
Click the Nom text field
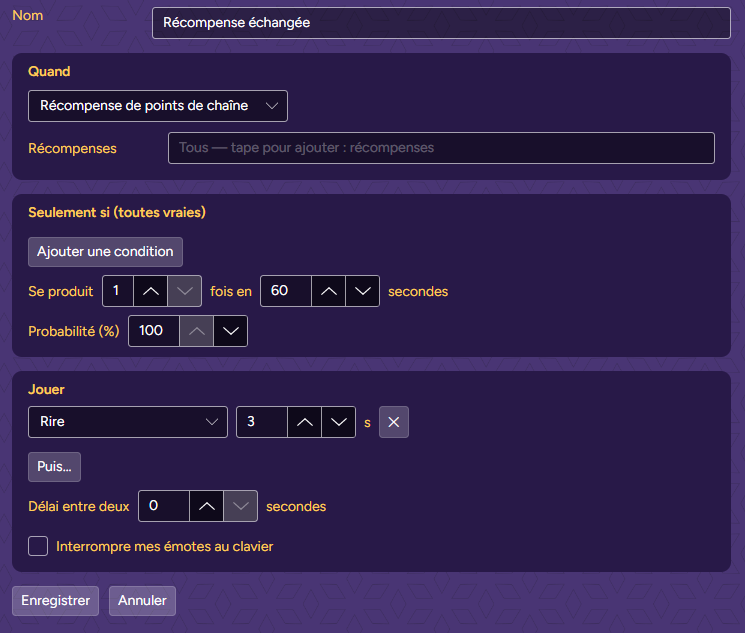pos(441,23)
